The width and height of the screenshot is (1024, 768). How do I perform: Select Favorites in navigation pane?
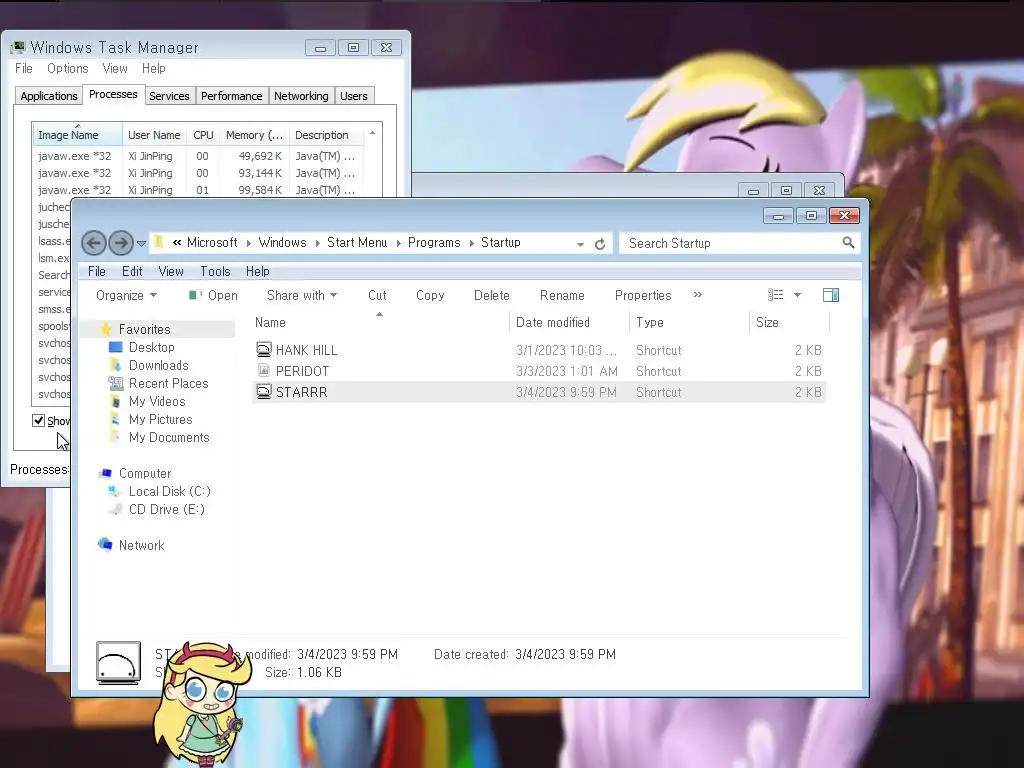coord(144,329)
